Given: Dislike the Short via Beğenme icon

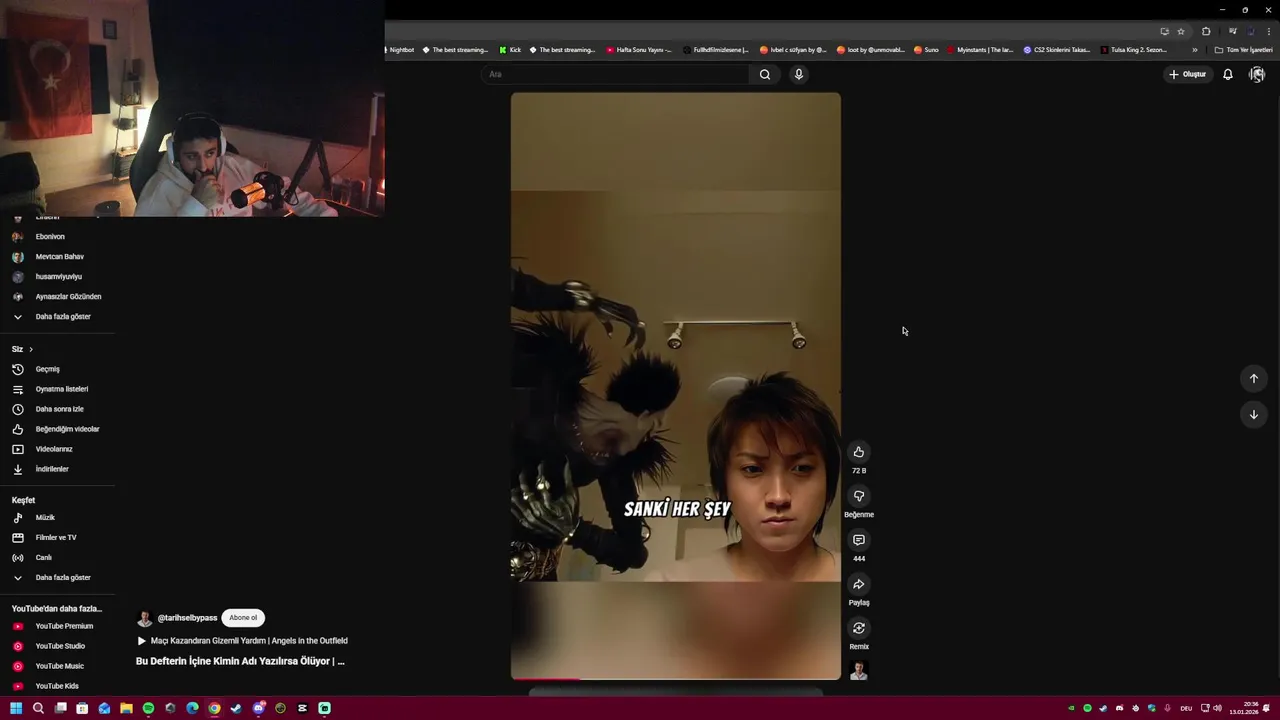Looking at the screenshot, I should pyautogui.click(x=859, y=496).
